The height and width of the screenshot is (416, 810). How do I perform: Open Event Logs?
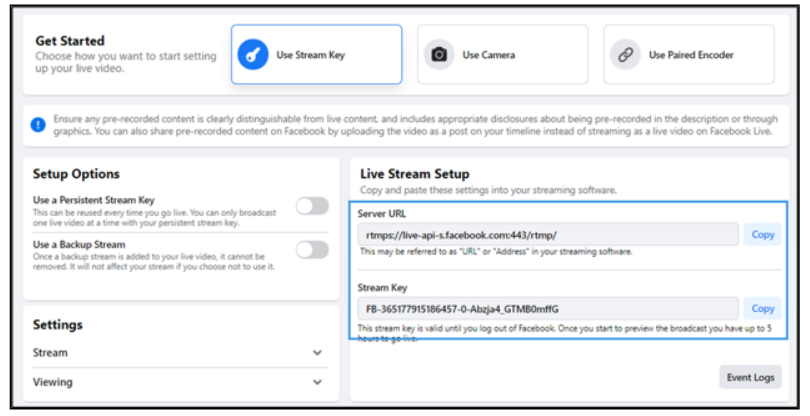click(750, 377)
